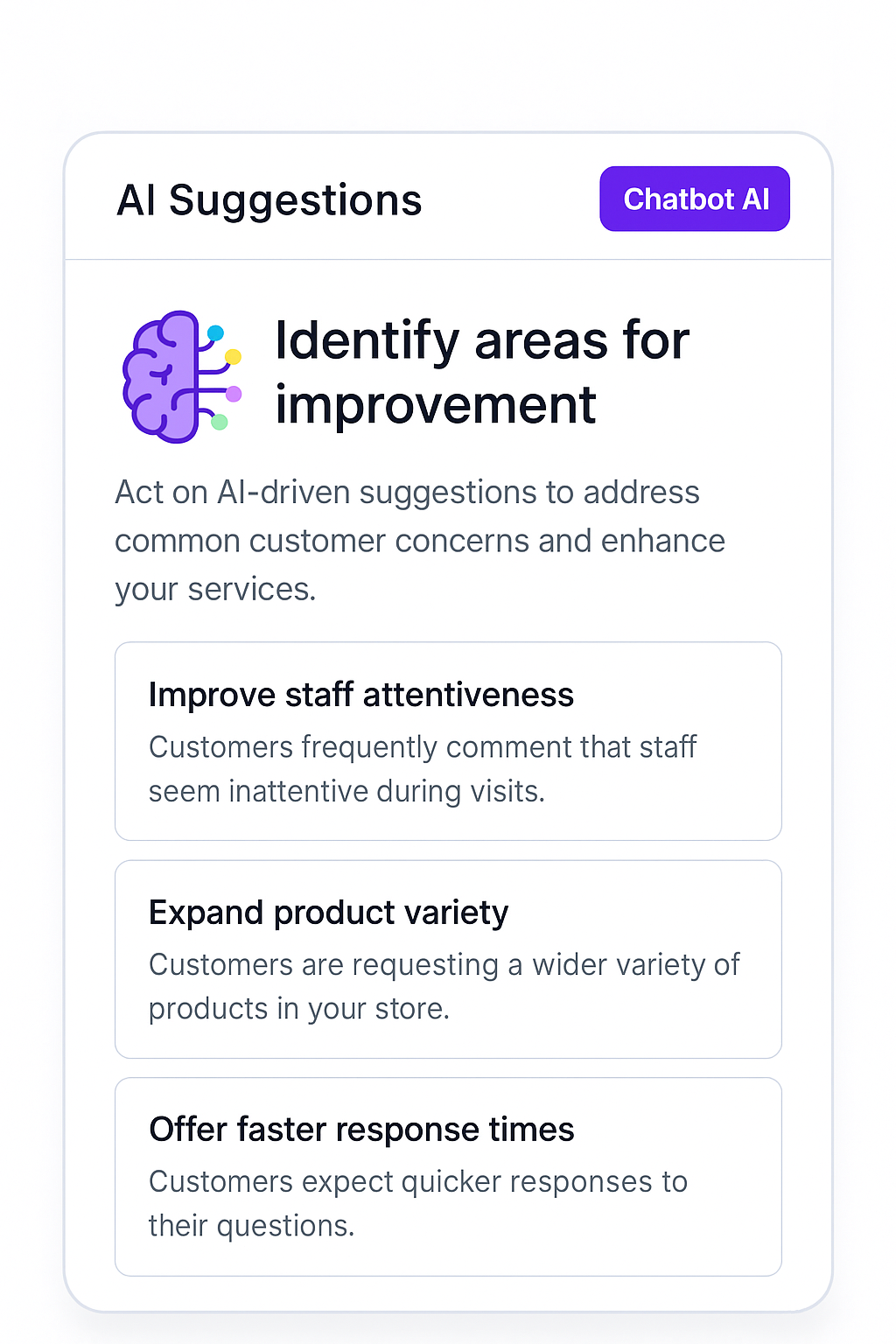
Task: Select the 'Improve staff attentiveness' title
Action: (x=360, y=695)
